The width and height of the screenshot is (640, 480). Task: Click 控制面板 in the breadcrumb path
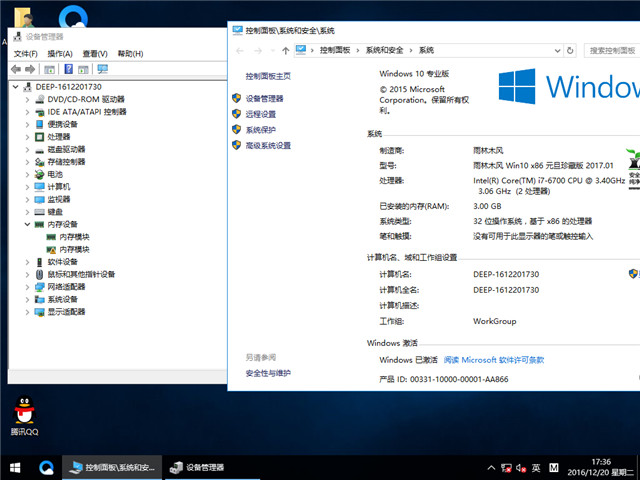point(335,50)
